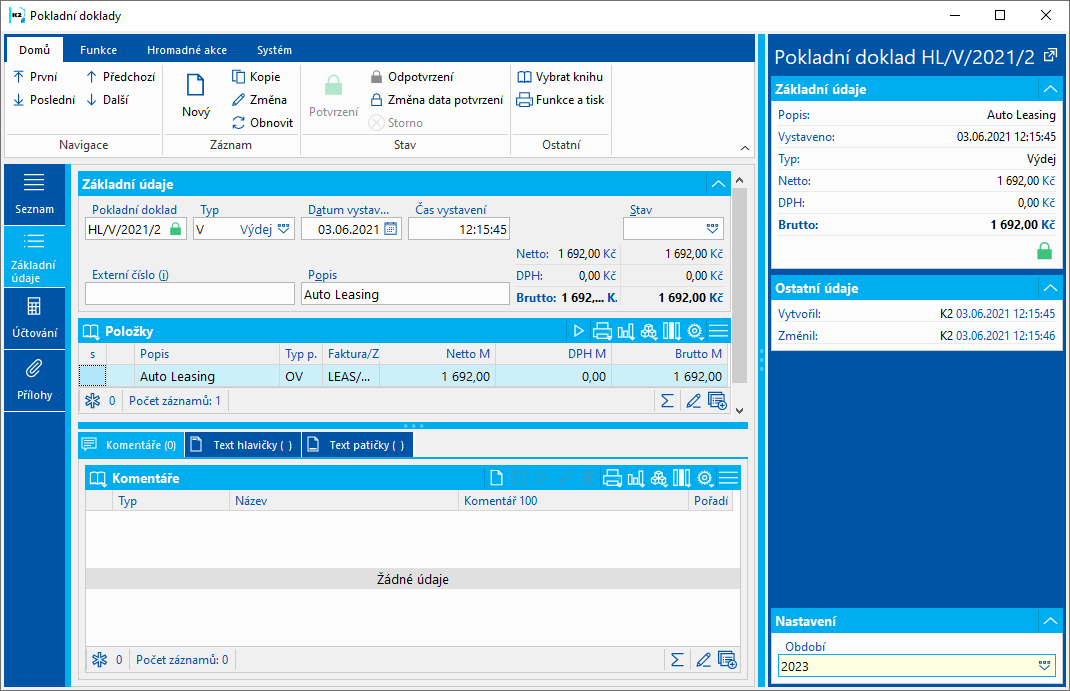Open hamburger menu in Položky toolbar
Image resolution: width=1070 pixels, height=691 pixels.
coord(719,332)
